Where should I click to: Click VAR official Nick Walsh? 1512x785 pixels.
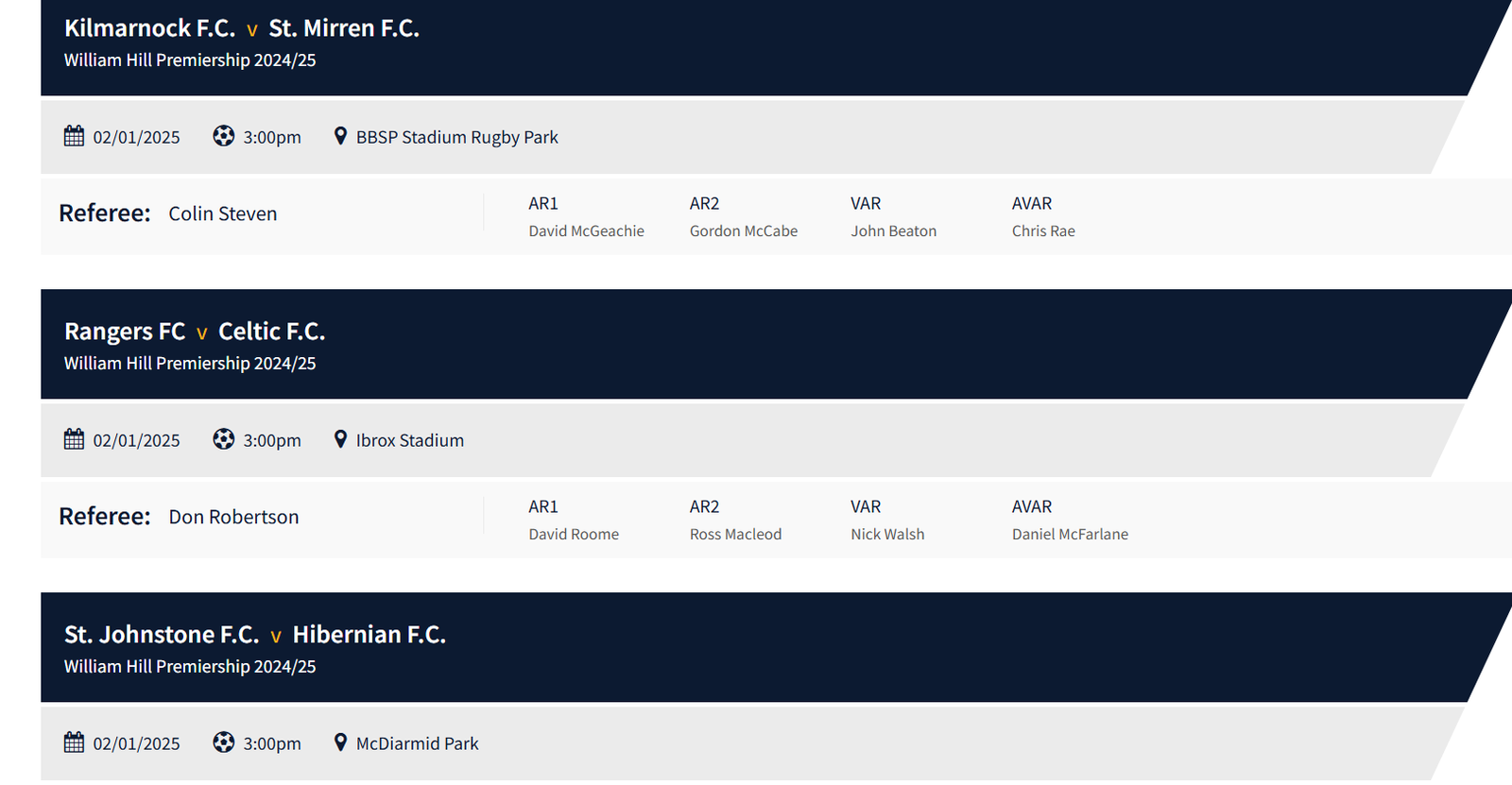coord(887,534)
